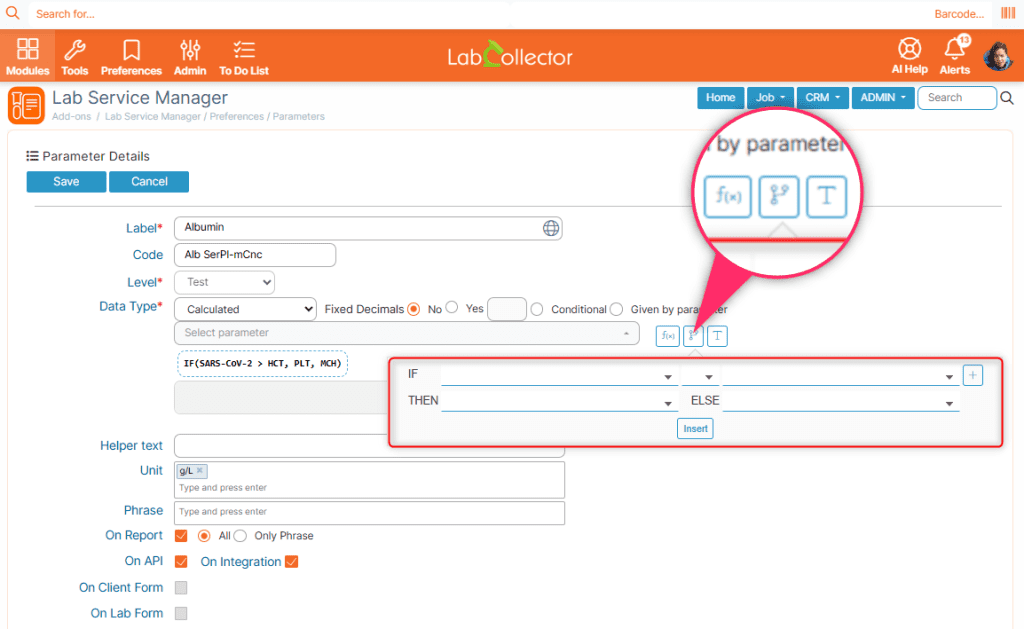Click the Save button
1024x629 pixels.
pos(66,182)
